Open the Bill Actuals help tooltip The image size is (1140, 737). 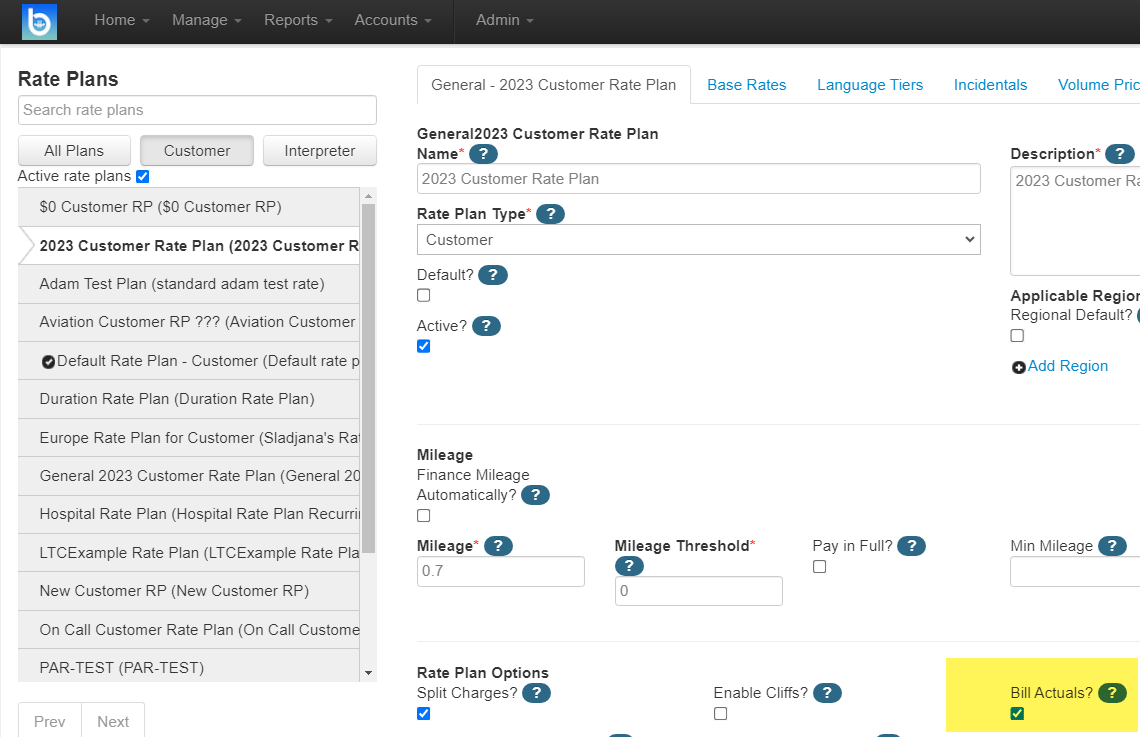[x=1111, y=692]
